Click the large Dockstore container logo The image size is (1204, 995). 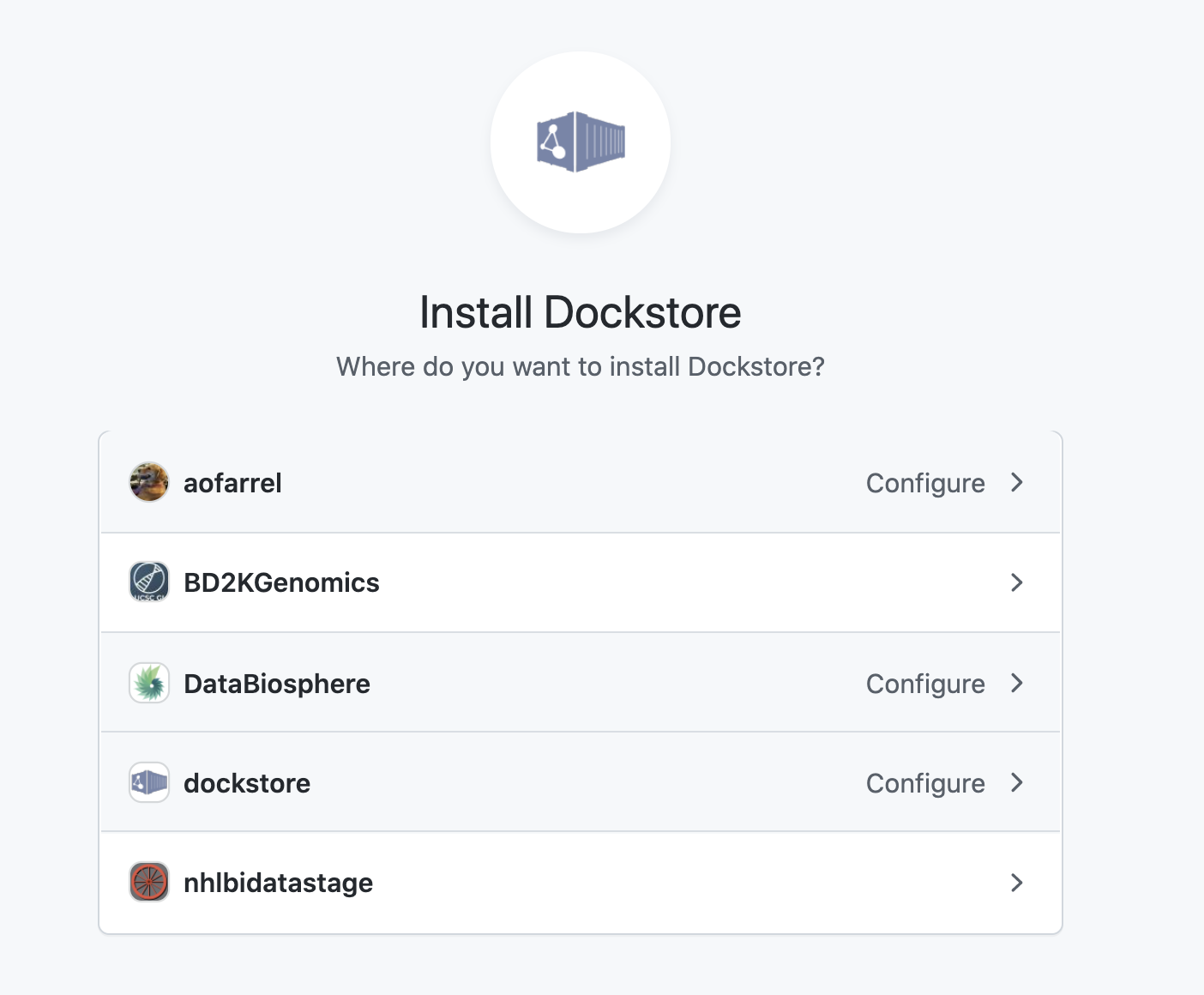coord(581,142)
